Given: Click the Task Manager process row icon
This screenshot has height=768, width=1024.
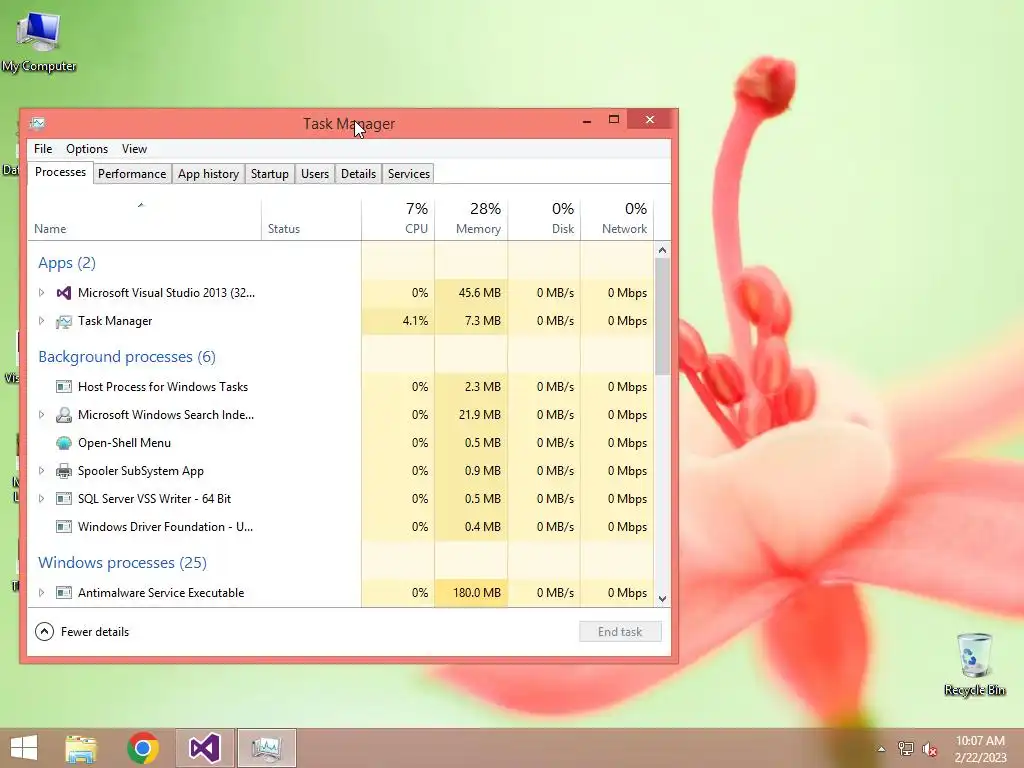Looking at the screenshot, I should [x=63, y=321].
